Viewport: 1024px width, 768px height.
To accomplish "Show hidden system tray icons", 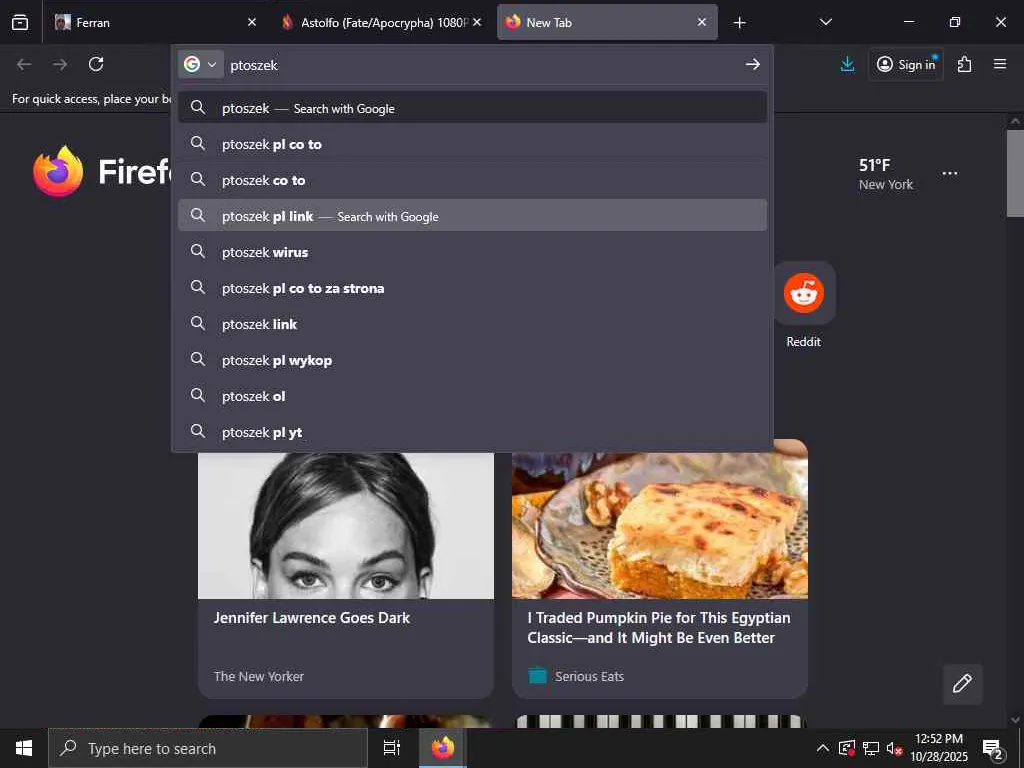I will point(823,748).
